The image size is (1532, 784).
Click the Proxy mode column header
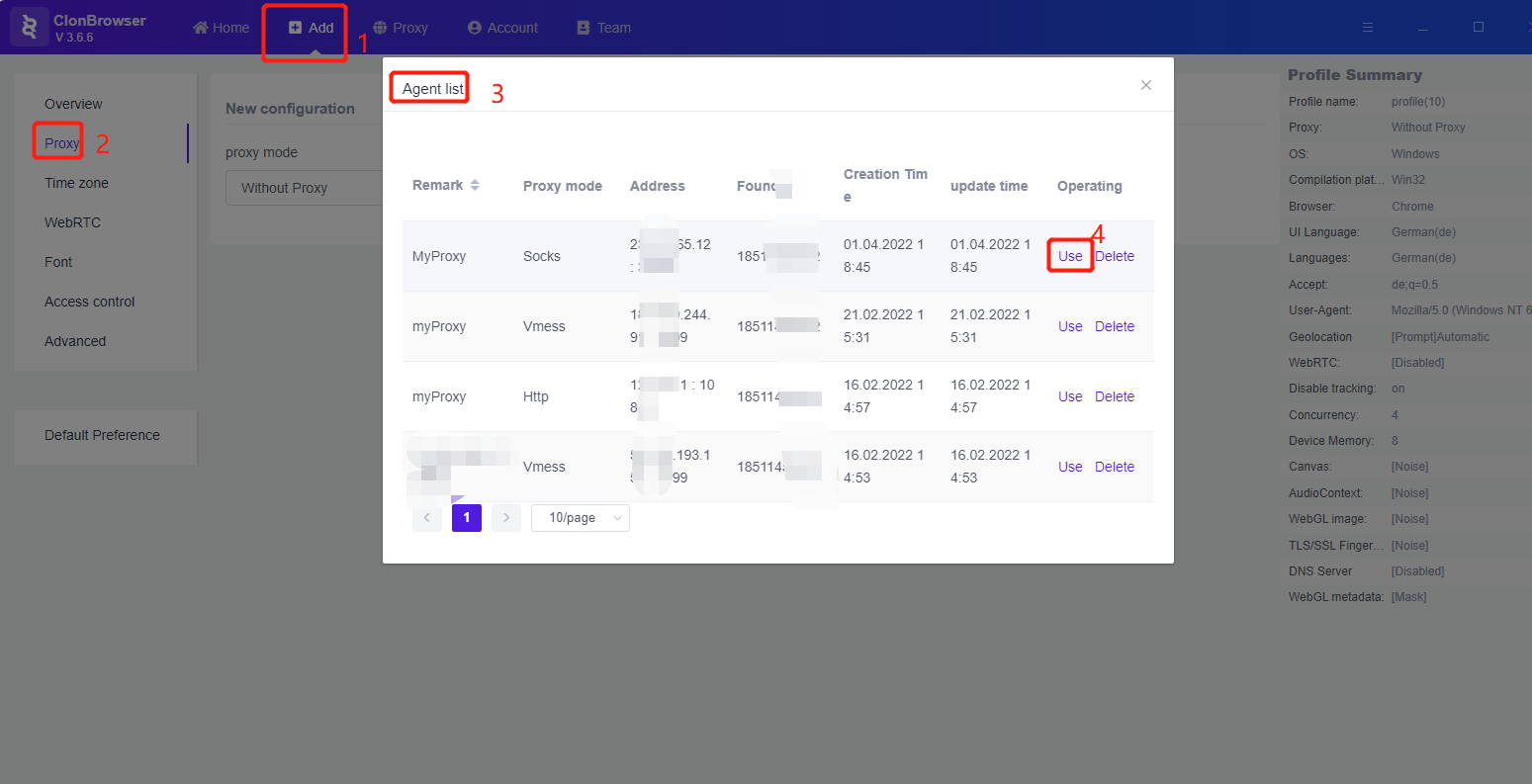(x=563, y=186)
